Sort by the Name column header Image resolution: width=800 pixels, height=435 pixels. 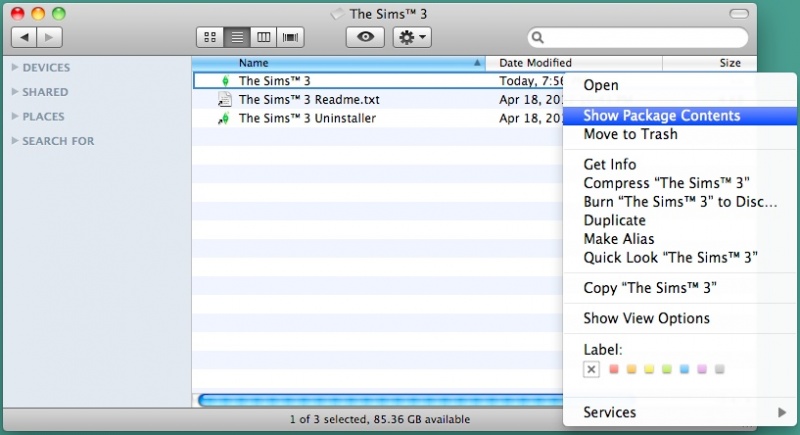pos(338,63)
